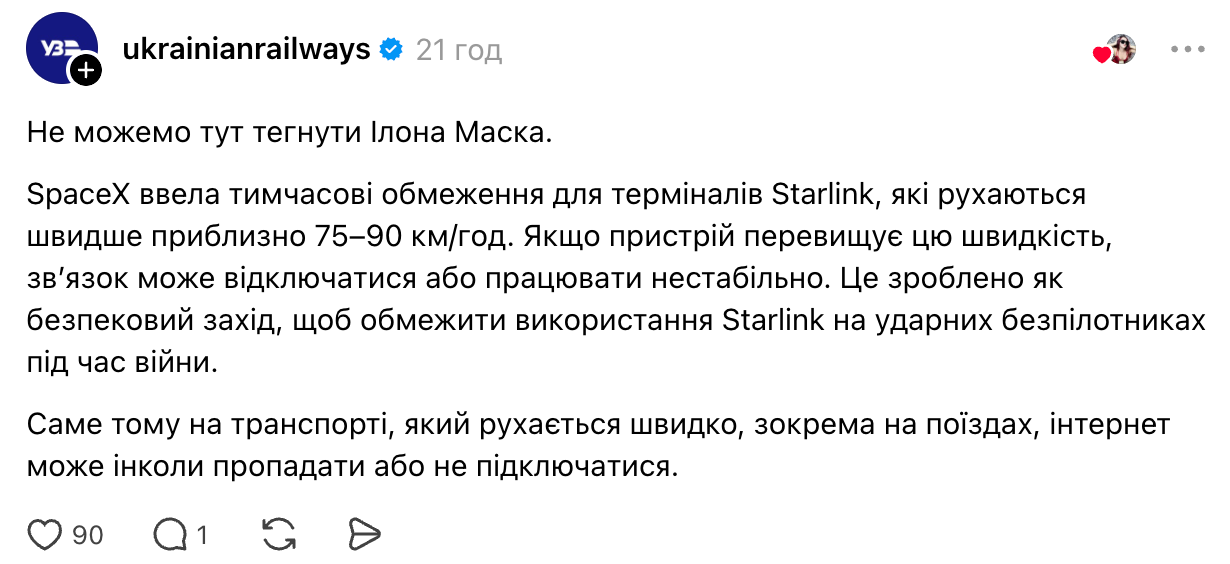This screenshot has width=1230, height=564.
Task: Like the post with the heart icon
Action: coord(45,534)
